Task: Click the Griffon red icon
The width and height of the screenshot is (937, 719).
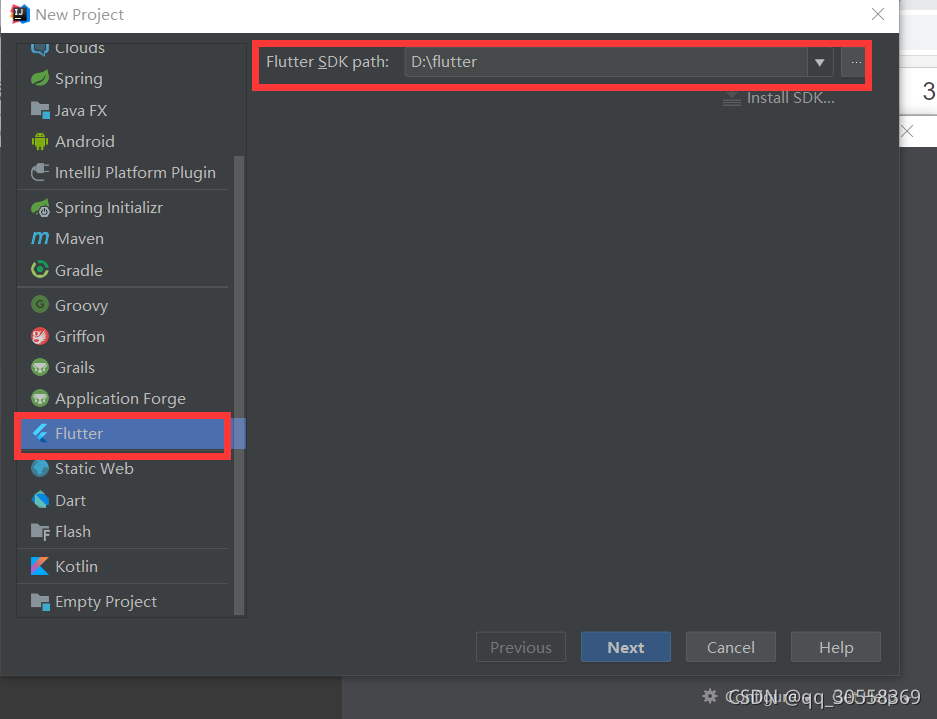Action: click(x=40, y=336)
